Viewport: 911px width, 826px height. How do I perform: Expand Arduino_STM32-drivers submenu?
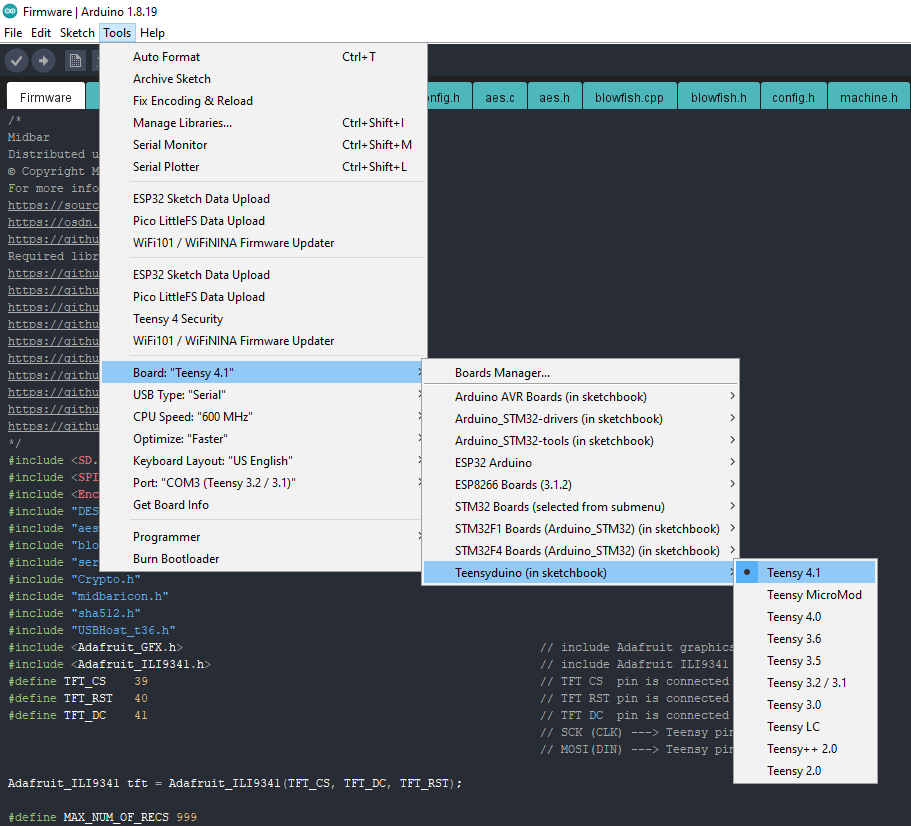(x=580, y=419)
